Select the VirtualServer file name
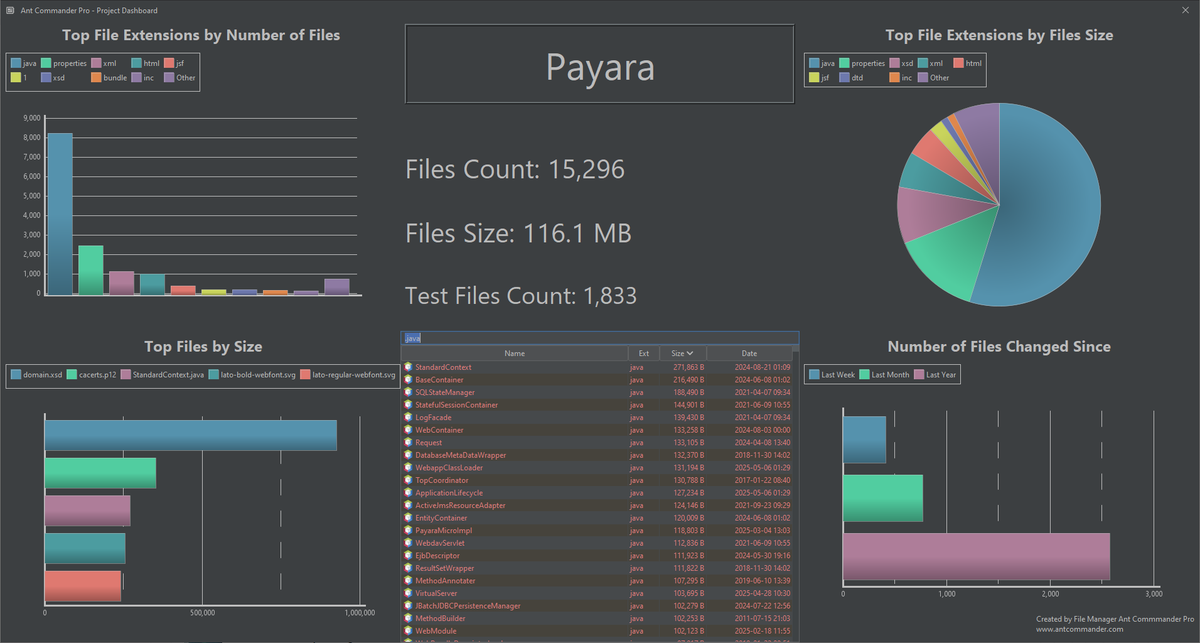Viewport: 1200px width, 643px height. coord(437,593)
